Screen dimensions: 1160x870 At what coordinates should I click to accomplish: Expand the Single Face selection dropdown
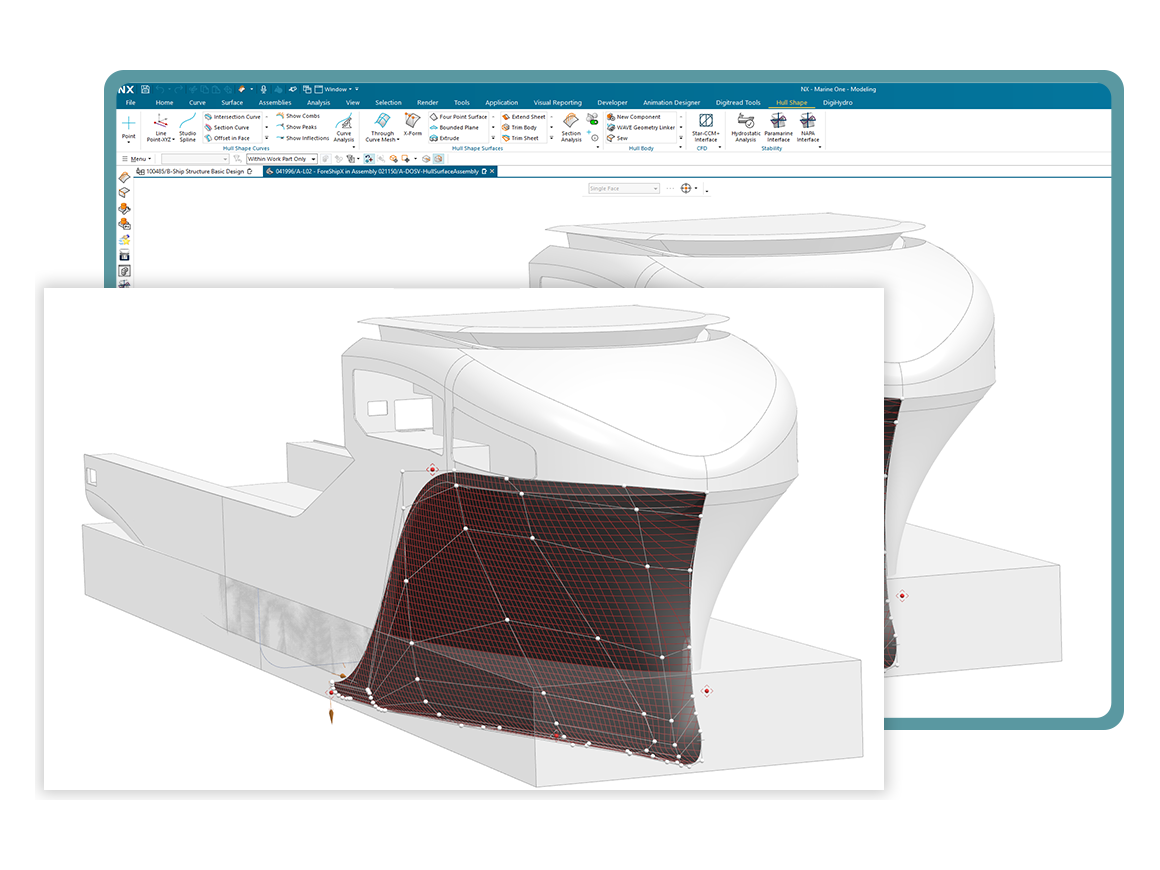624,189
